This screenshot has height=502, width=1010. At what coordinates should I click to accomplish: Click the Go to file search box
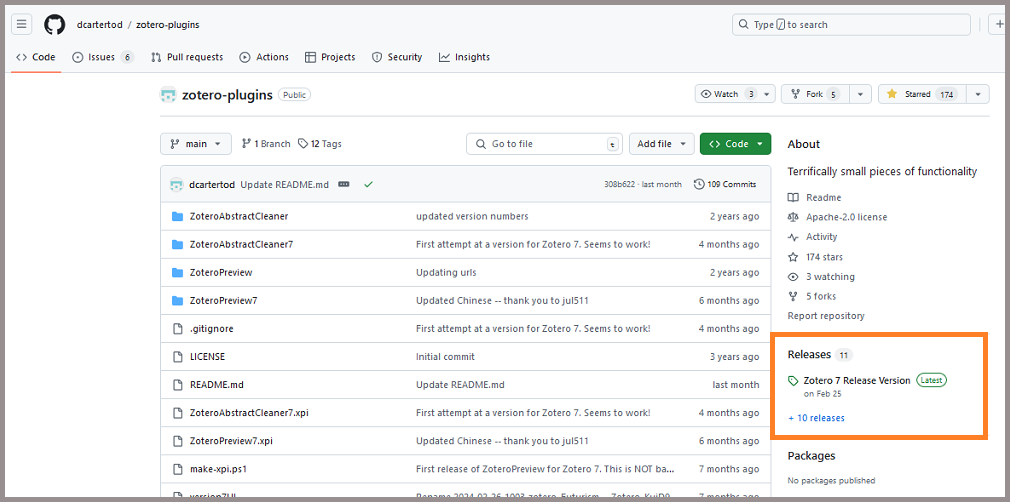544,144
